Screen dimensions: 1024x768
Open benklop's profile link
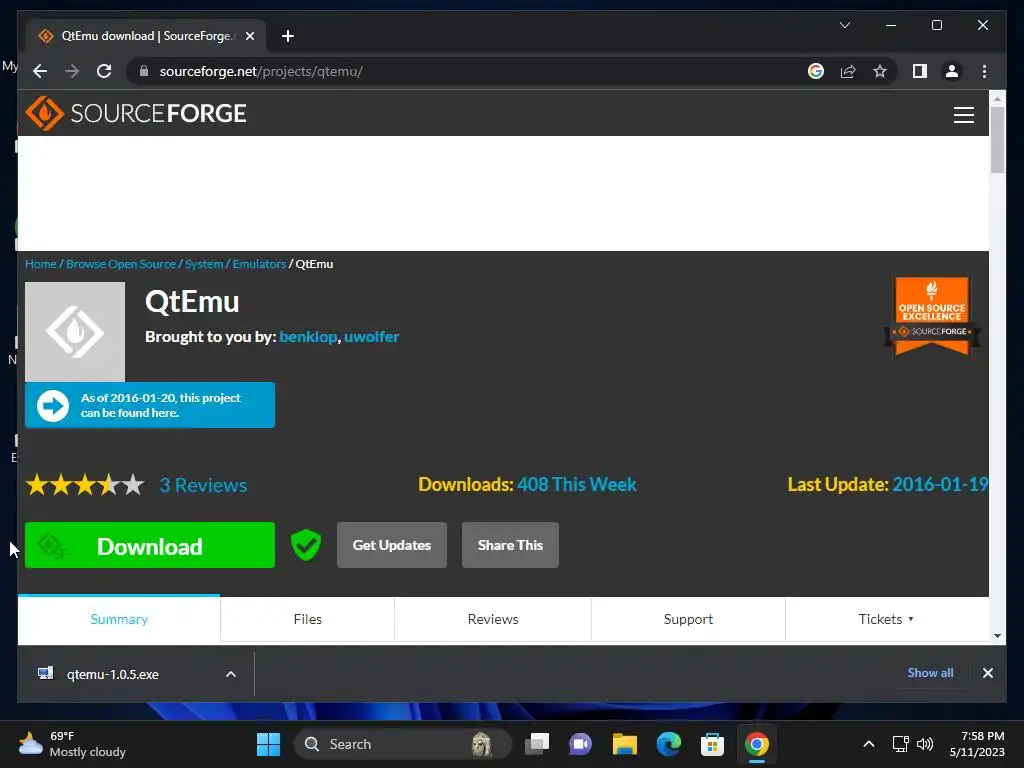pyautogui.click(x=308, y=337)
